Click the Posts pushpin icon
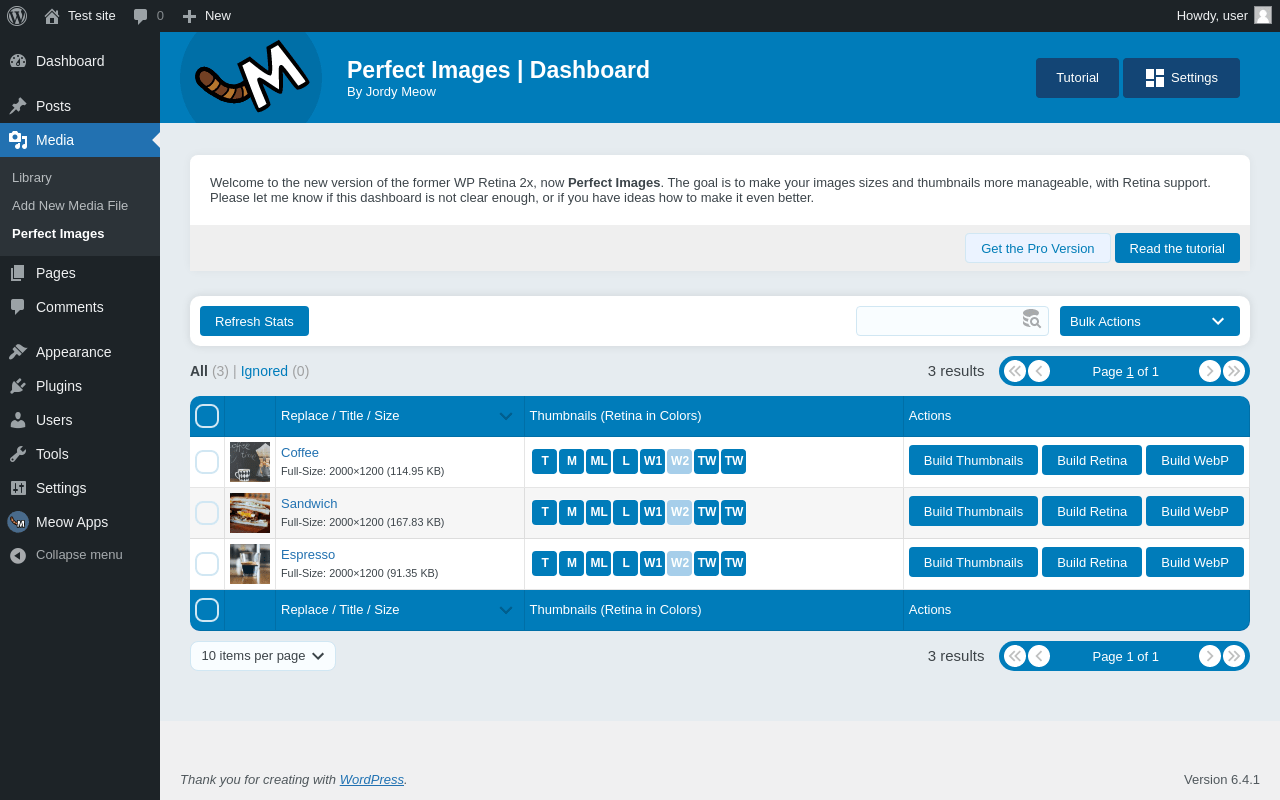 [x=18, y=106]
